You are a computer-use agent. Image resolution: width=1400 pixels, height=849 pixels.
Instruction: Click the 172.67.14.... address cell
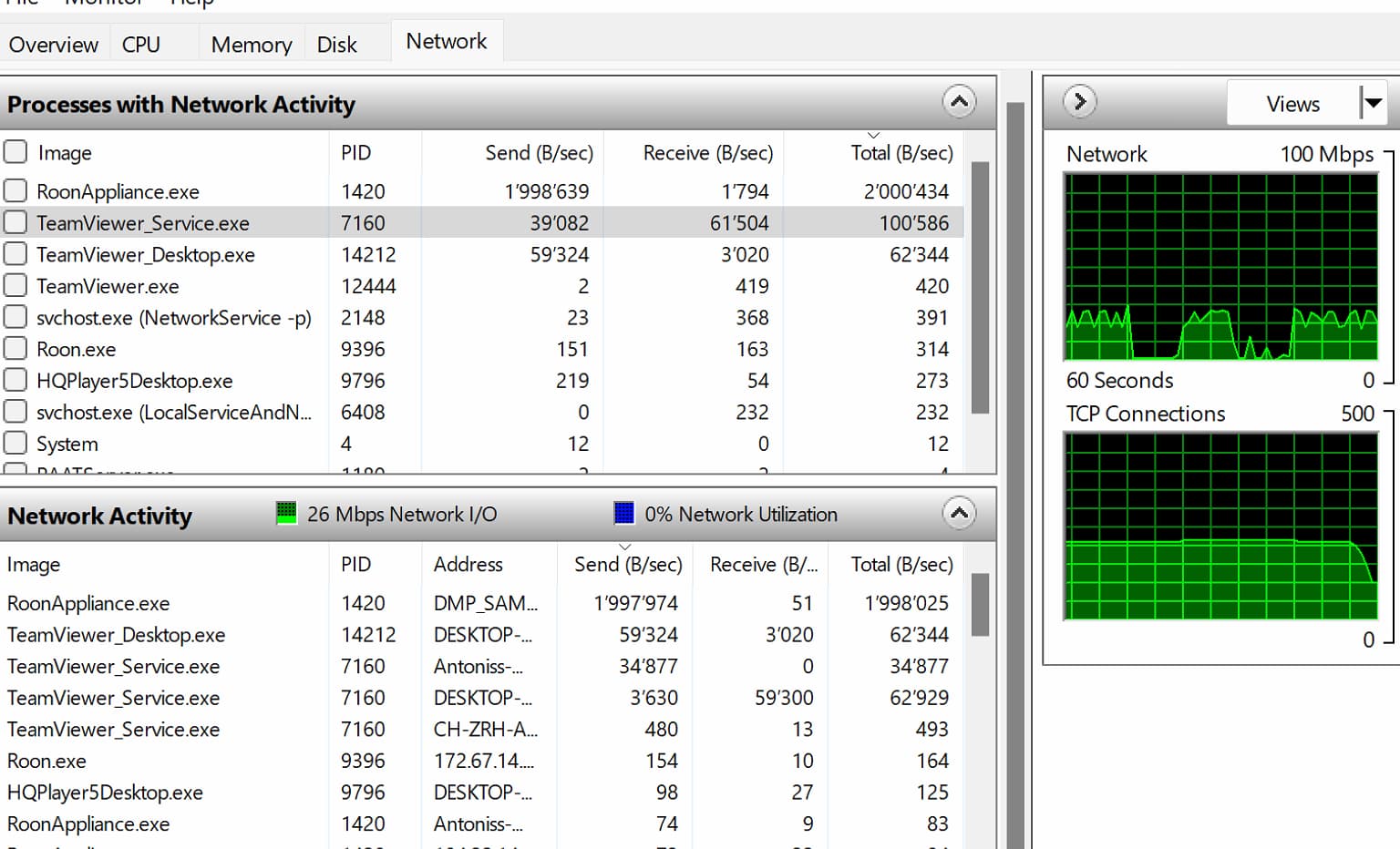[484, 761]
